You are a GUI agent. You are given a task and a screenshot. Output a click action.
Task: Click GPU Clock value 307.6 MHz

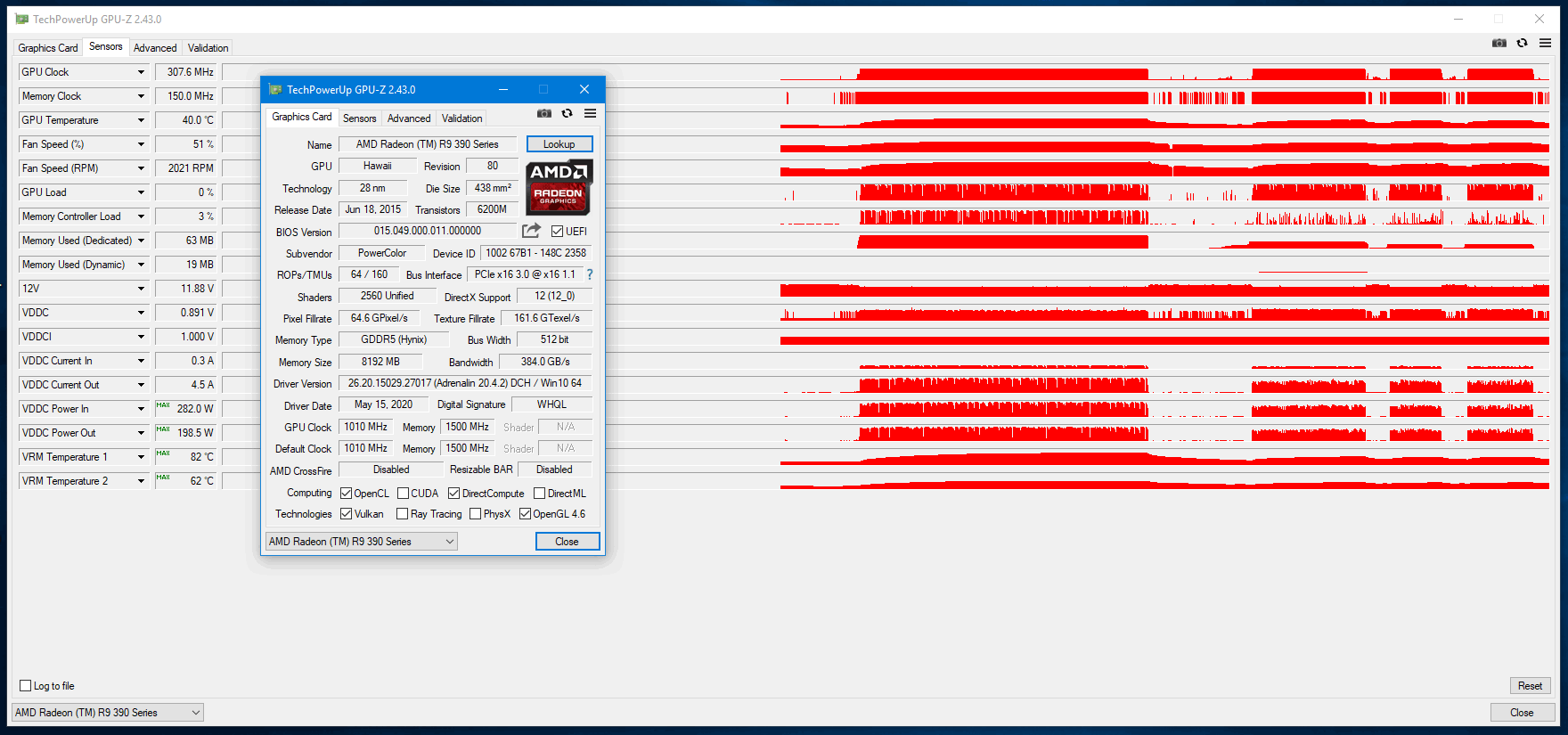[x=186, y=72]
